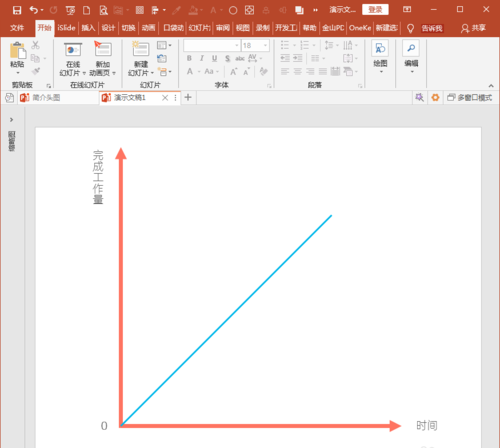Screen dimensions: 500x448
Task: Open print preview icon in title bar
Action: coord(104,10)
